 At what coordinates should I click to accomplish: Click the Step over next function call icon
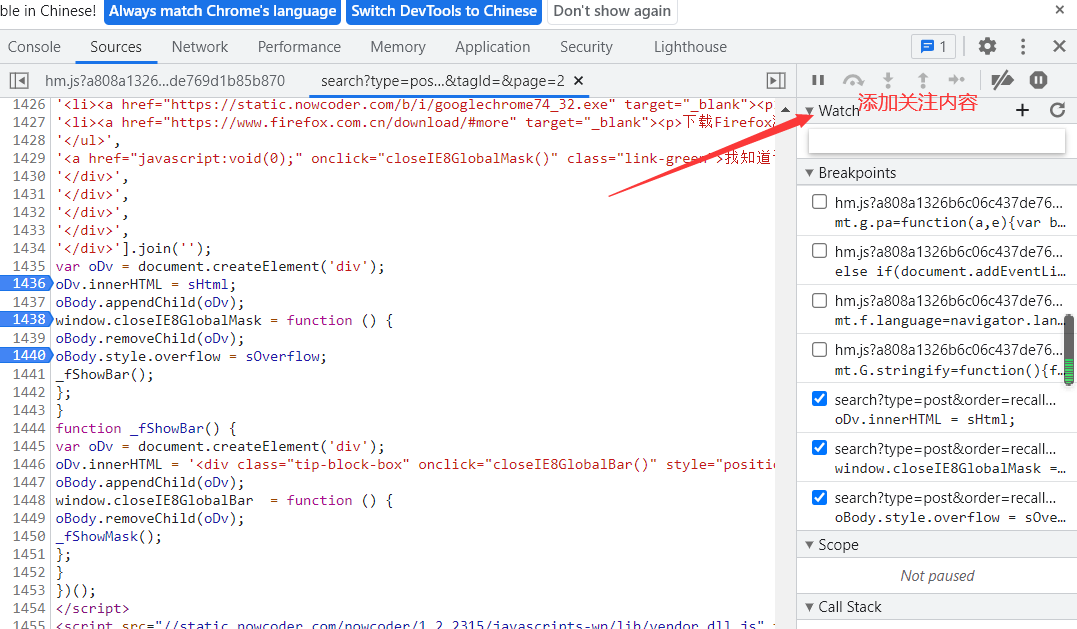(x=853, y=80)
